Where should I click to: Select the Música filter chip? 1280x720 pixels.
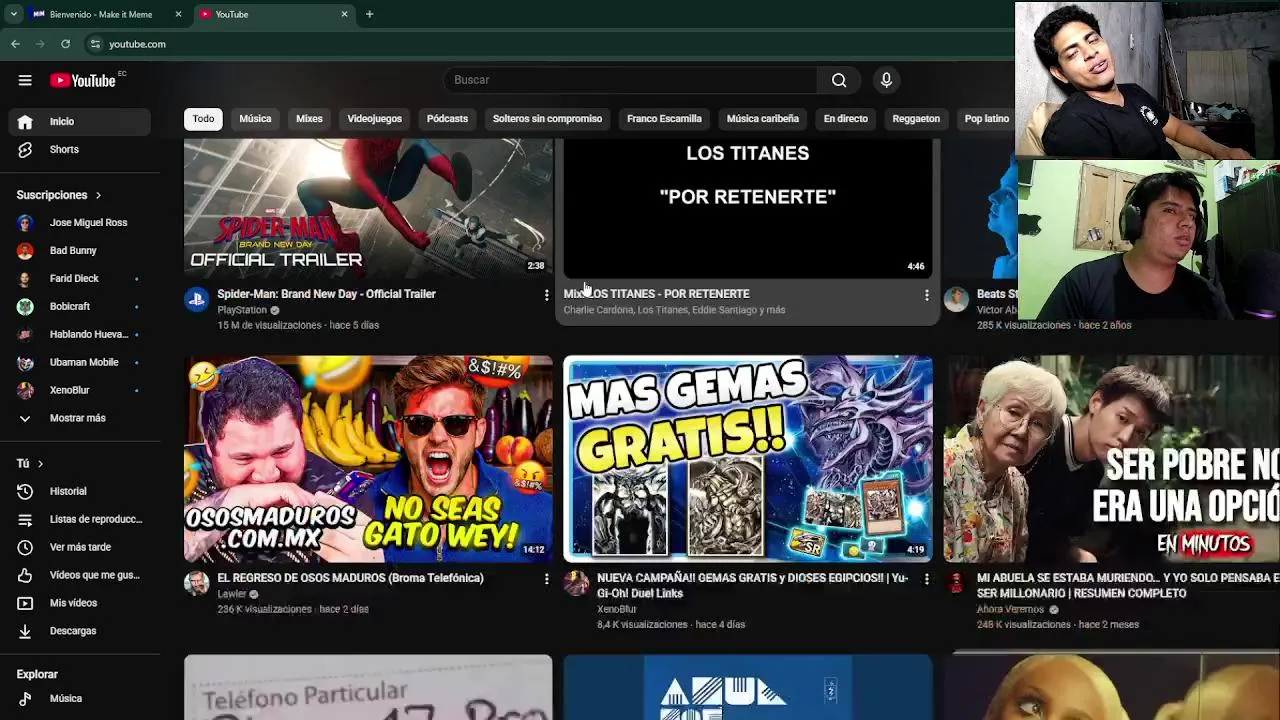click(x=255, y=119)
